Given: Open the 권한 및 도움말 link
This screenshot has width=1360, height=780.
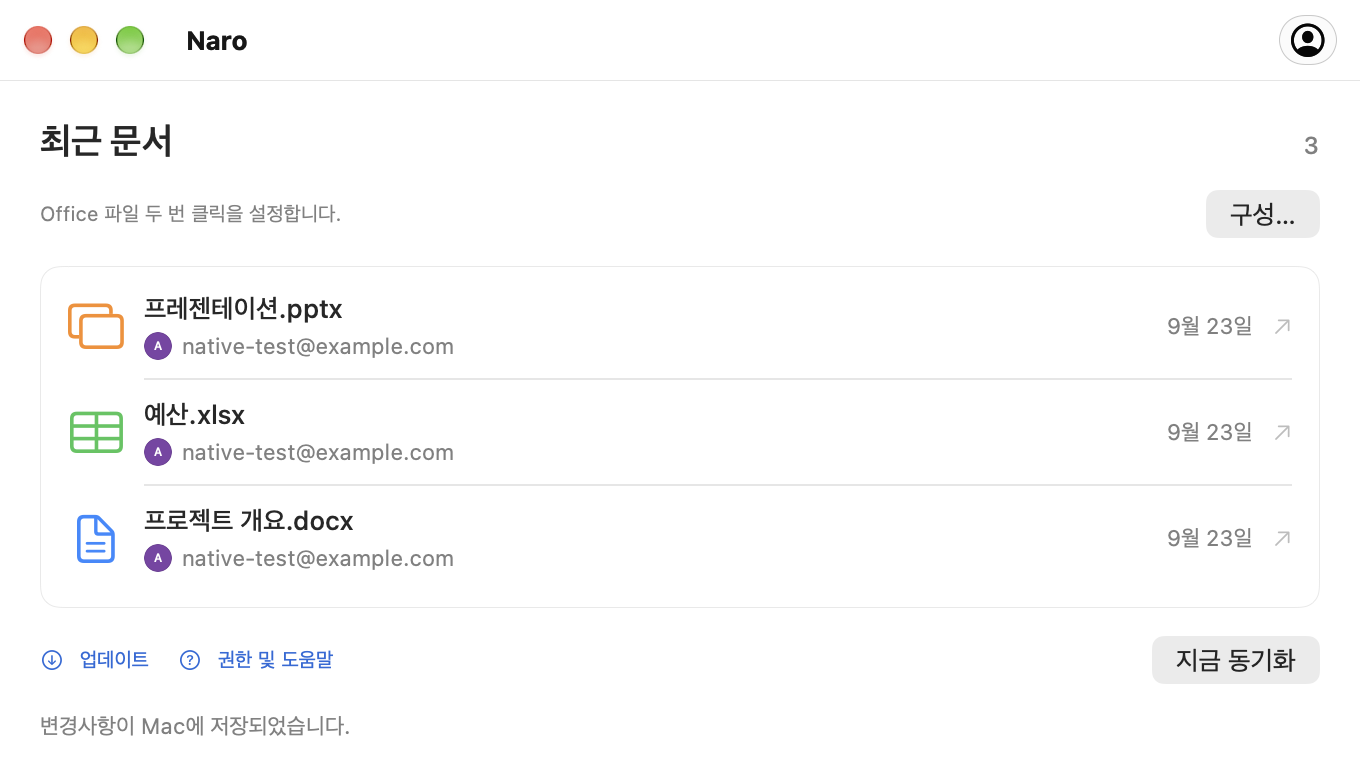Looking at the screenshot, I should click(275, 660).
